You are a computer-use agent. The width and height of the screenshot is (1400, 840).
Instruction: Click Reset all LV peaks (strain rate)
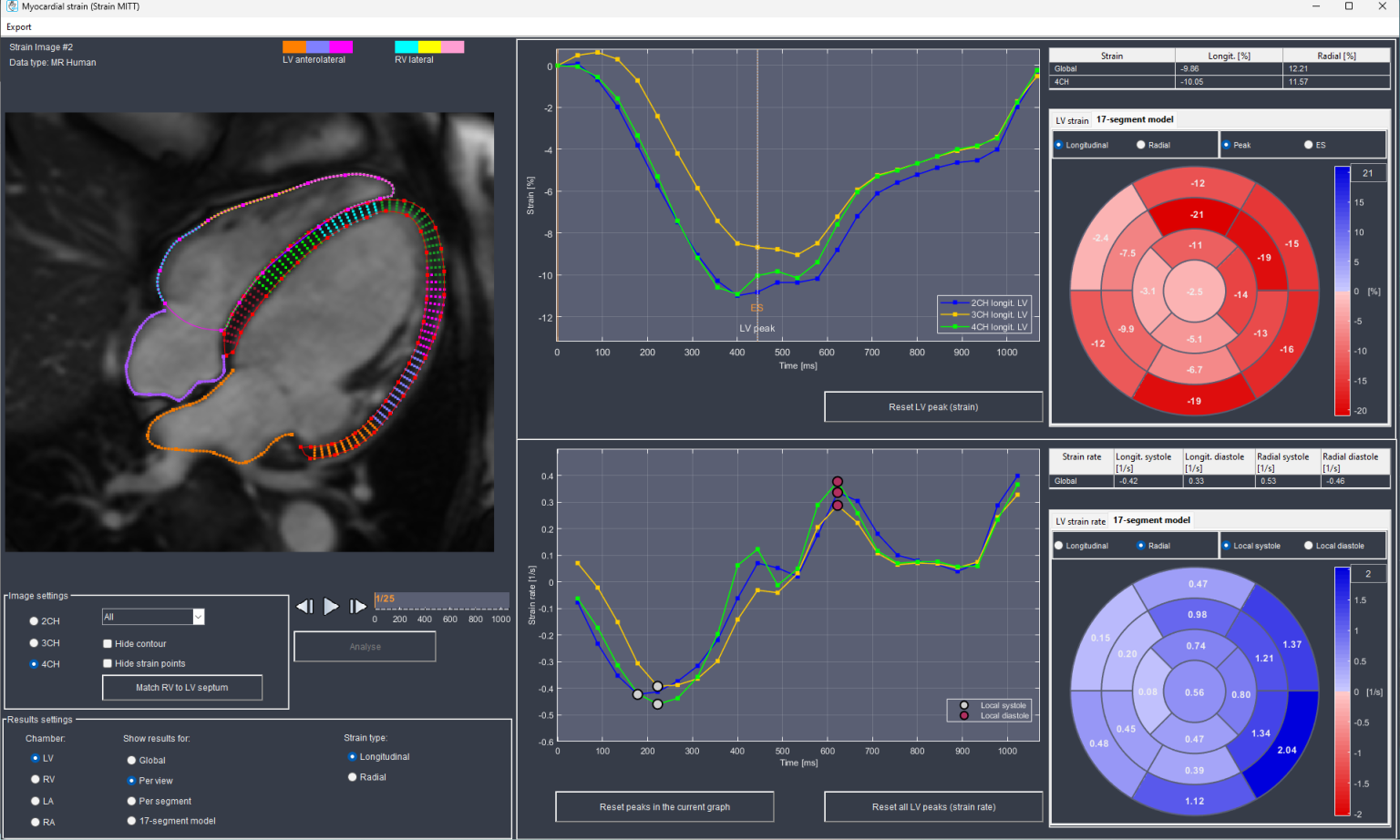[933, 807]
